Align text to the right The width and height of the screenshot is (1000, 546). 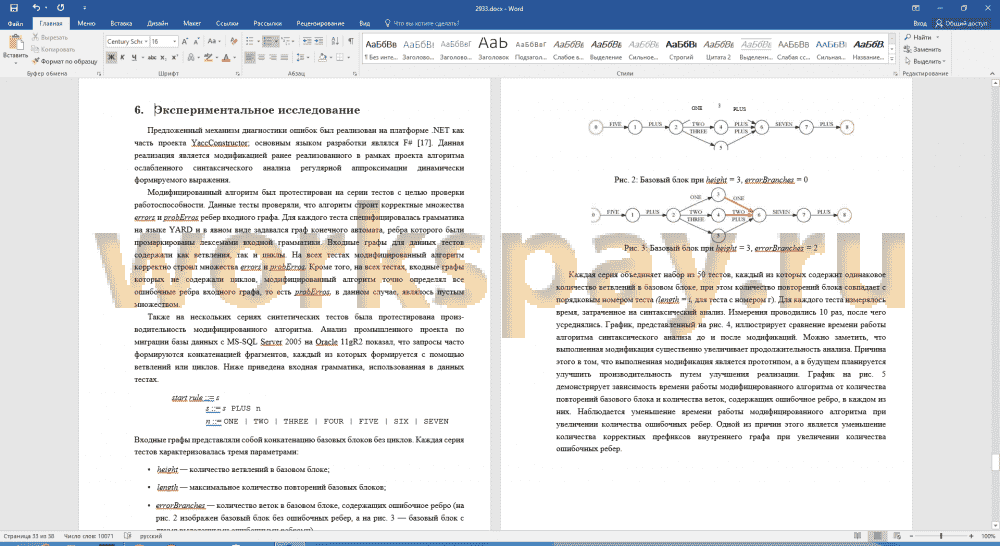point(273,57)
